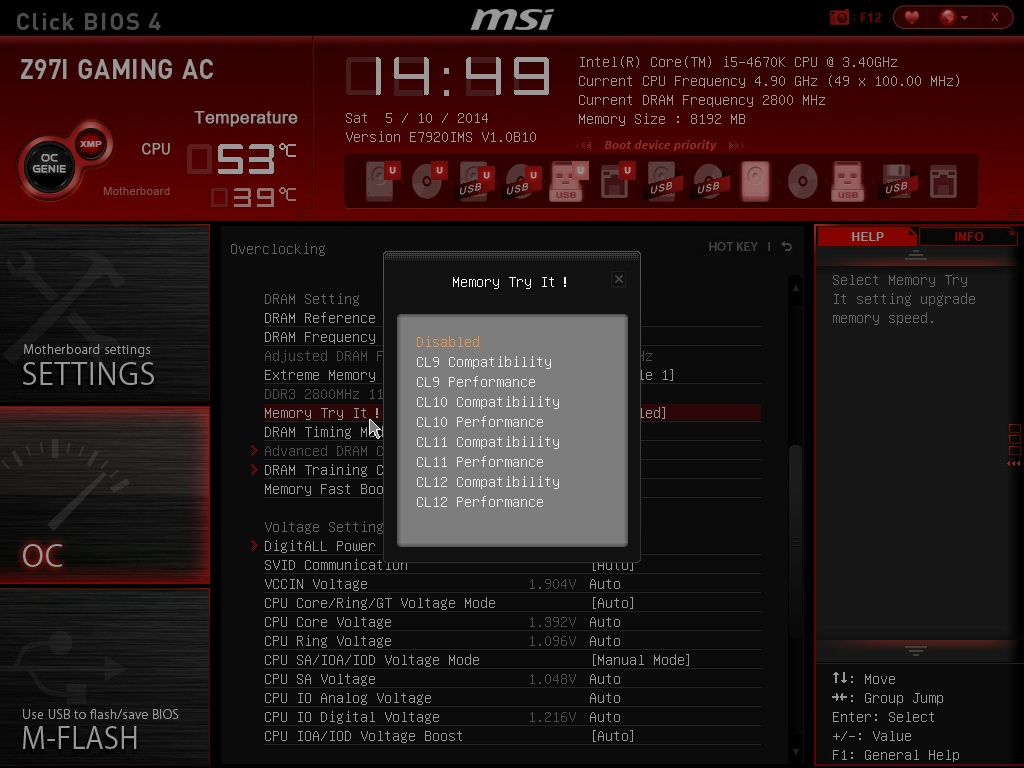The image size is (1024, 768).
Task: Edit the CPU Ring Voltage Auto field
Action: click(605, 641)
